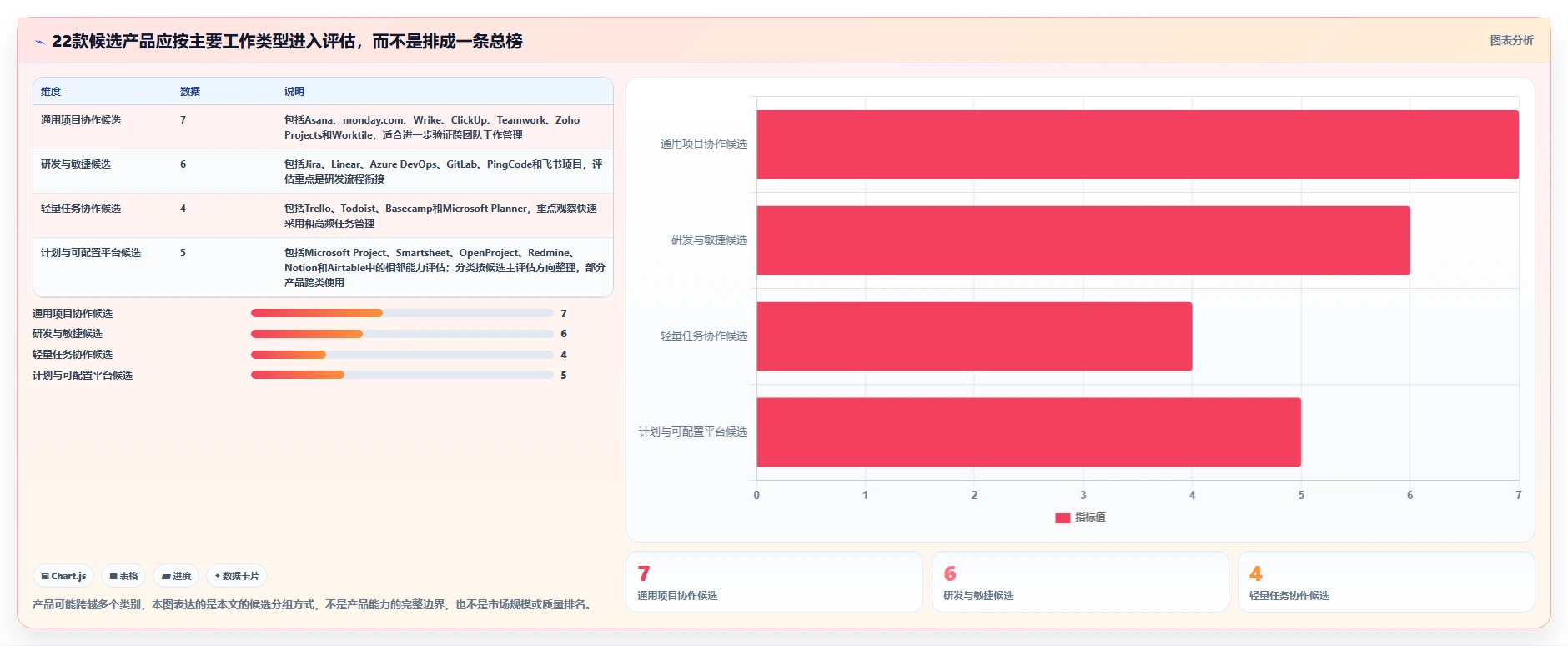Click the 说明 column header

click(x=294, y=92)
